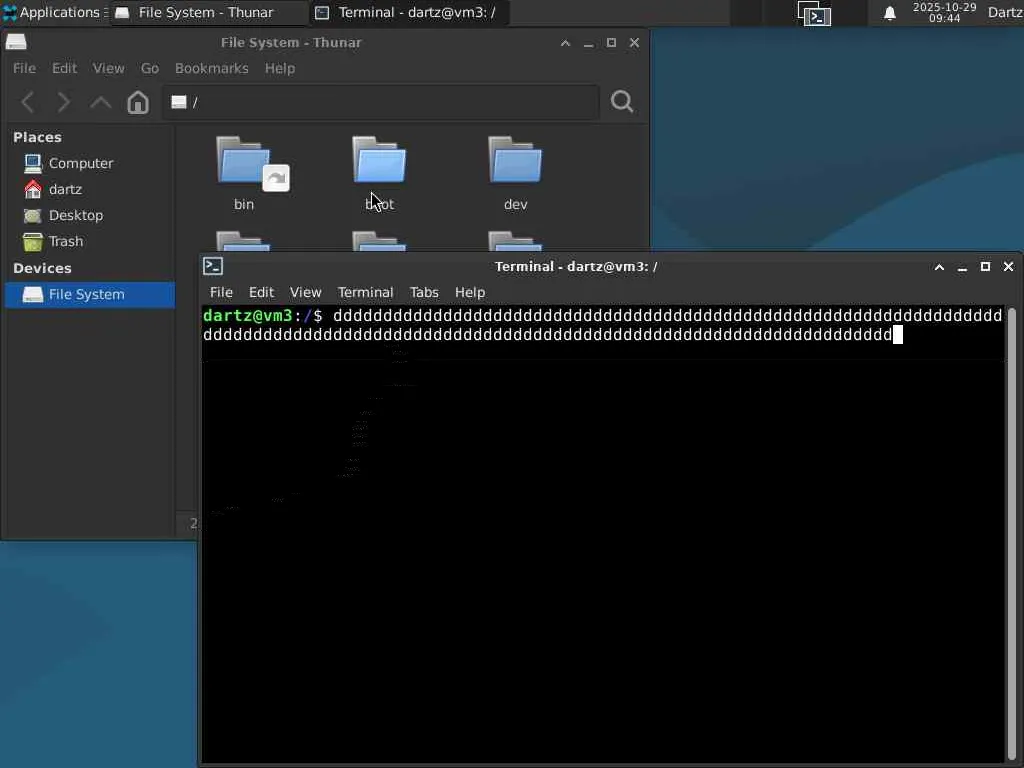Image resolution: width=1024 pixels, height=768 pixels.
Task: Shade Thunar window with titlebar up arrow
Action: 566,42
